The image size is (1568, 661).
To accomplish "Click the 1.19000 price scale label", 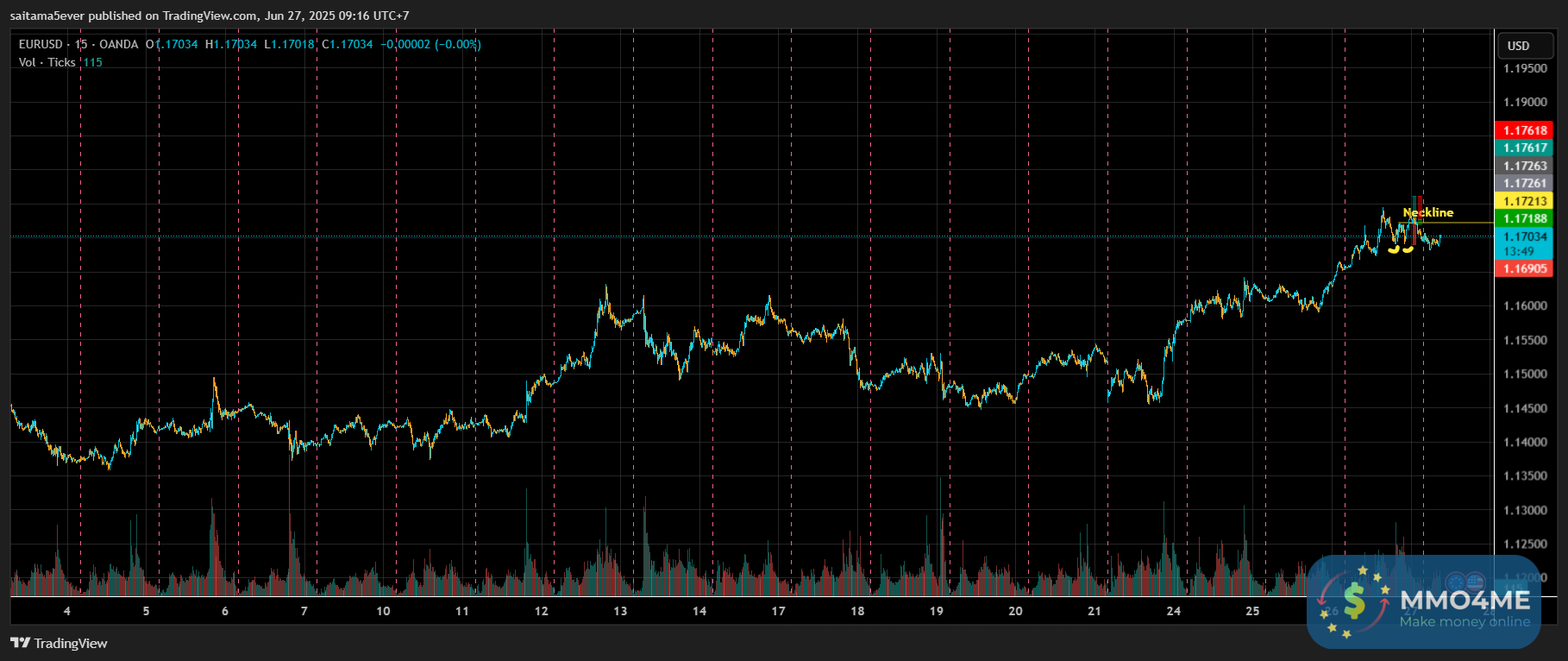I will tap(1525, 102).
